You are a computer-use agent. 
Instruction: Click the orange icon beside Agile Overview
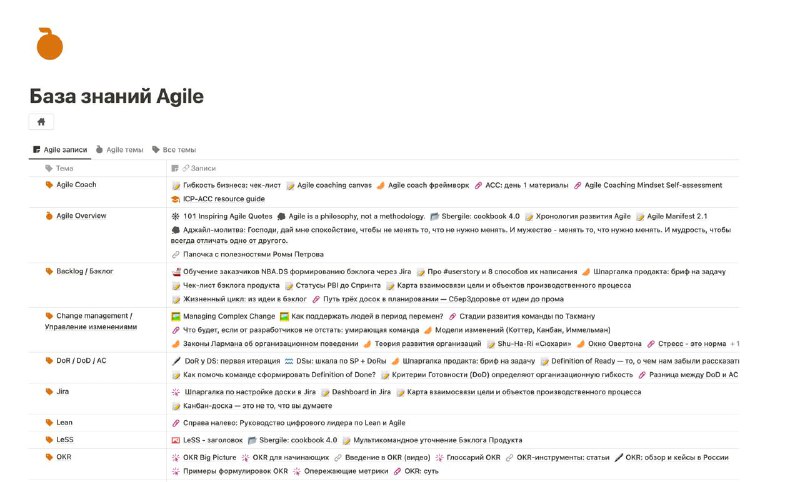[49, 216]
